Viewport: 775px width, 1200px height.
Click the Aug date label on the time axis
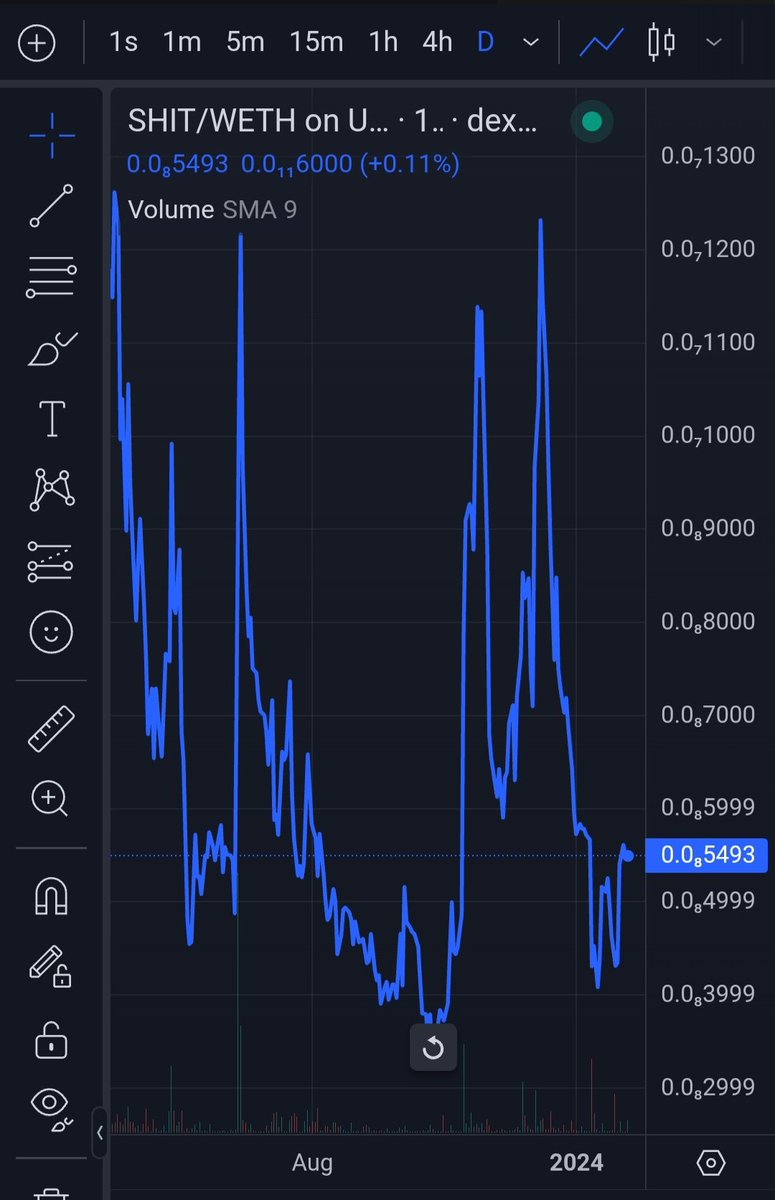tap(312, 1163)
